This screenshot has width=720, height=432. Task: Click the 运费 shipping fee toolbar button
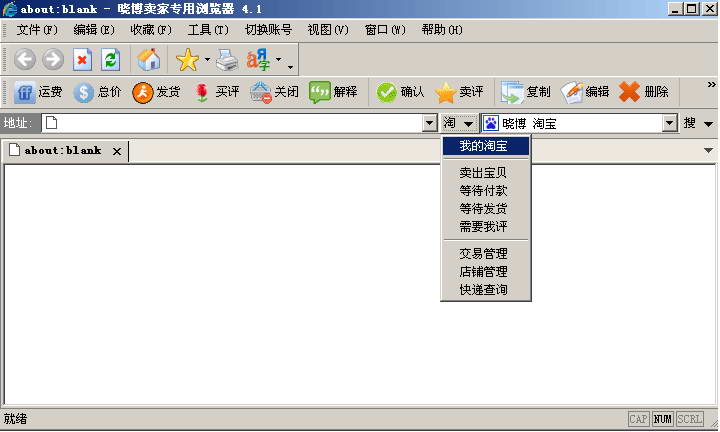click(38, 92)
